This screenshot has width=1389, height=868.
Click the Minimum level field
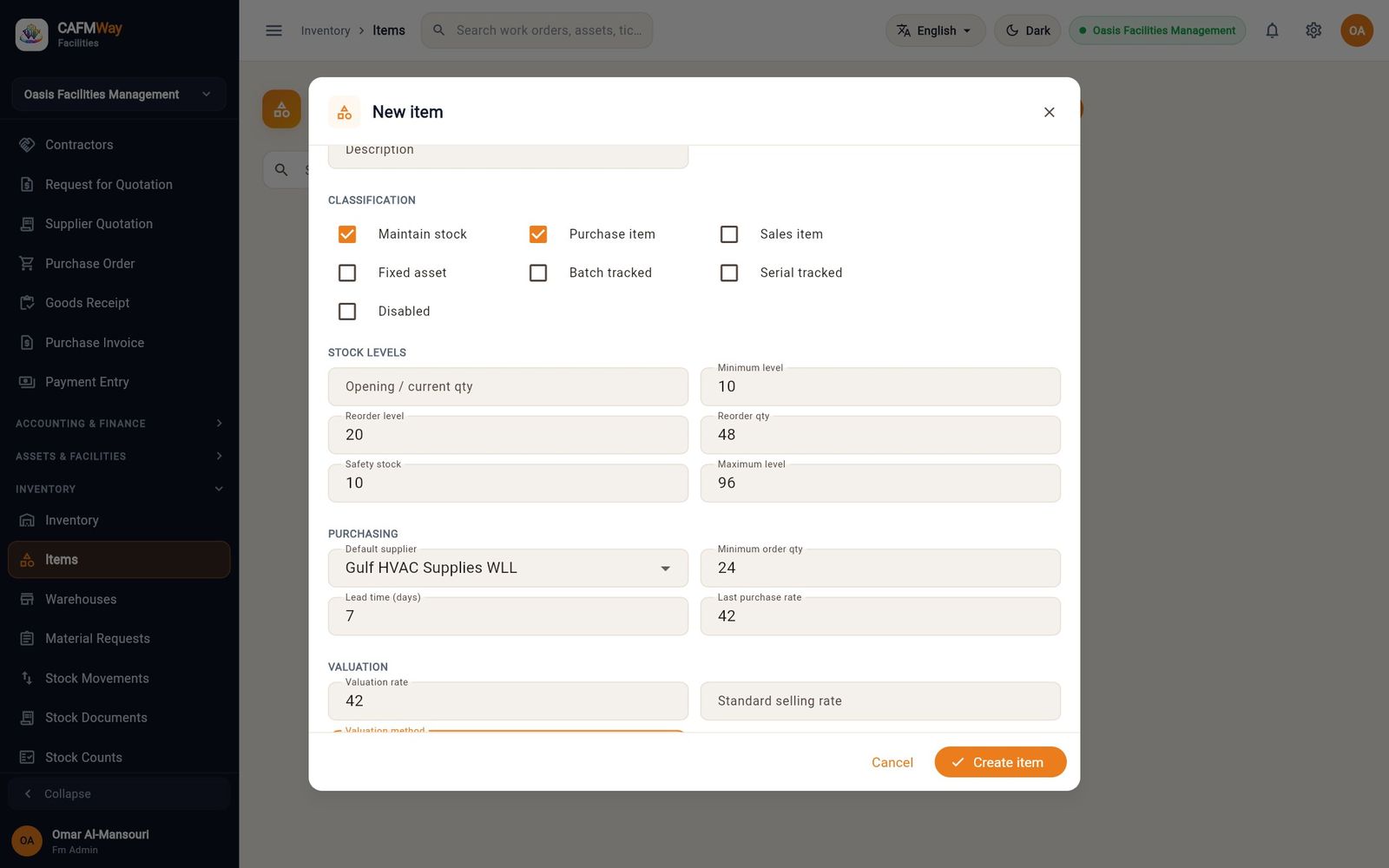pos(880,386)
